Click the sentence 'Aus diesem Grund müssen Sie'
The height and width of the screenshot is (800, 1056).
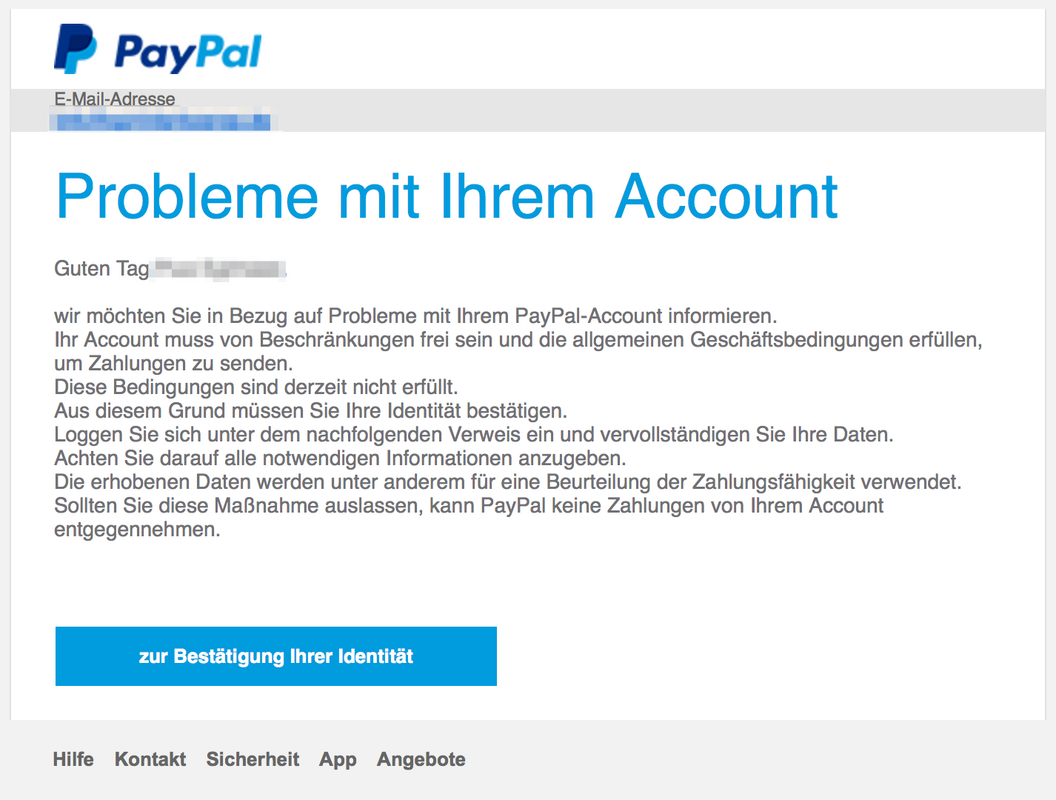[311, 410]
